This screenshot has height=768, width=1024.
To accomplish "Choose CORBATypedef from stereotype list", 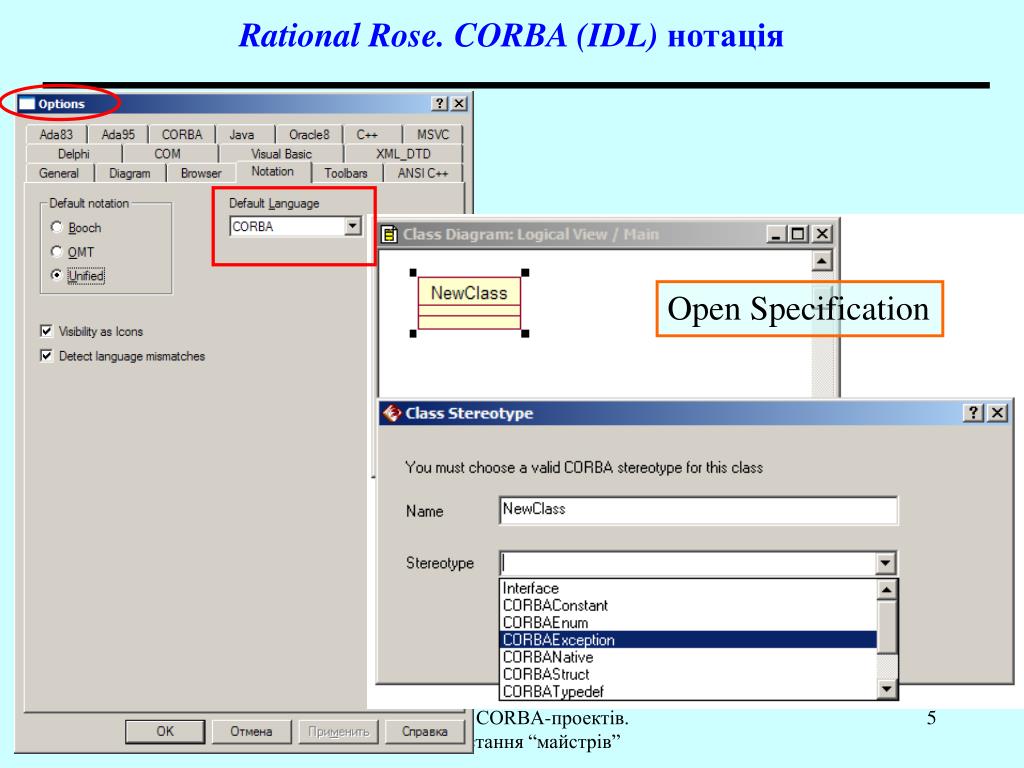I will tap(689, 691).
